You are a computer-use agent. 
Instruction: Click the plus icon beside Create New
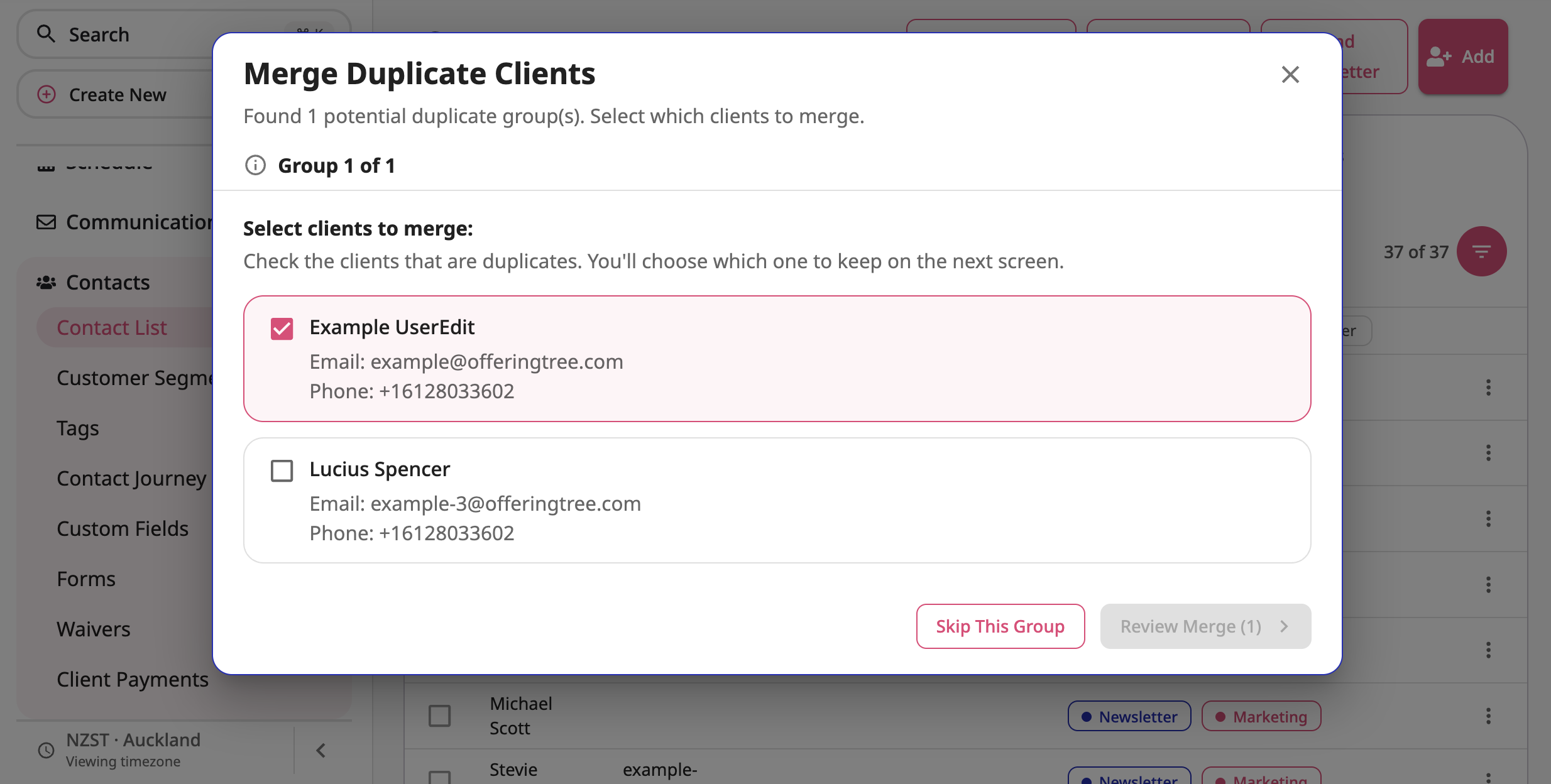click(47, 95)
